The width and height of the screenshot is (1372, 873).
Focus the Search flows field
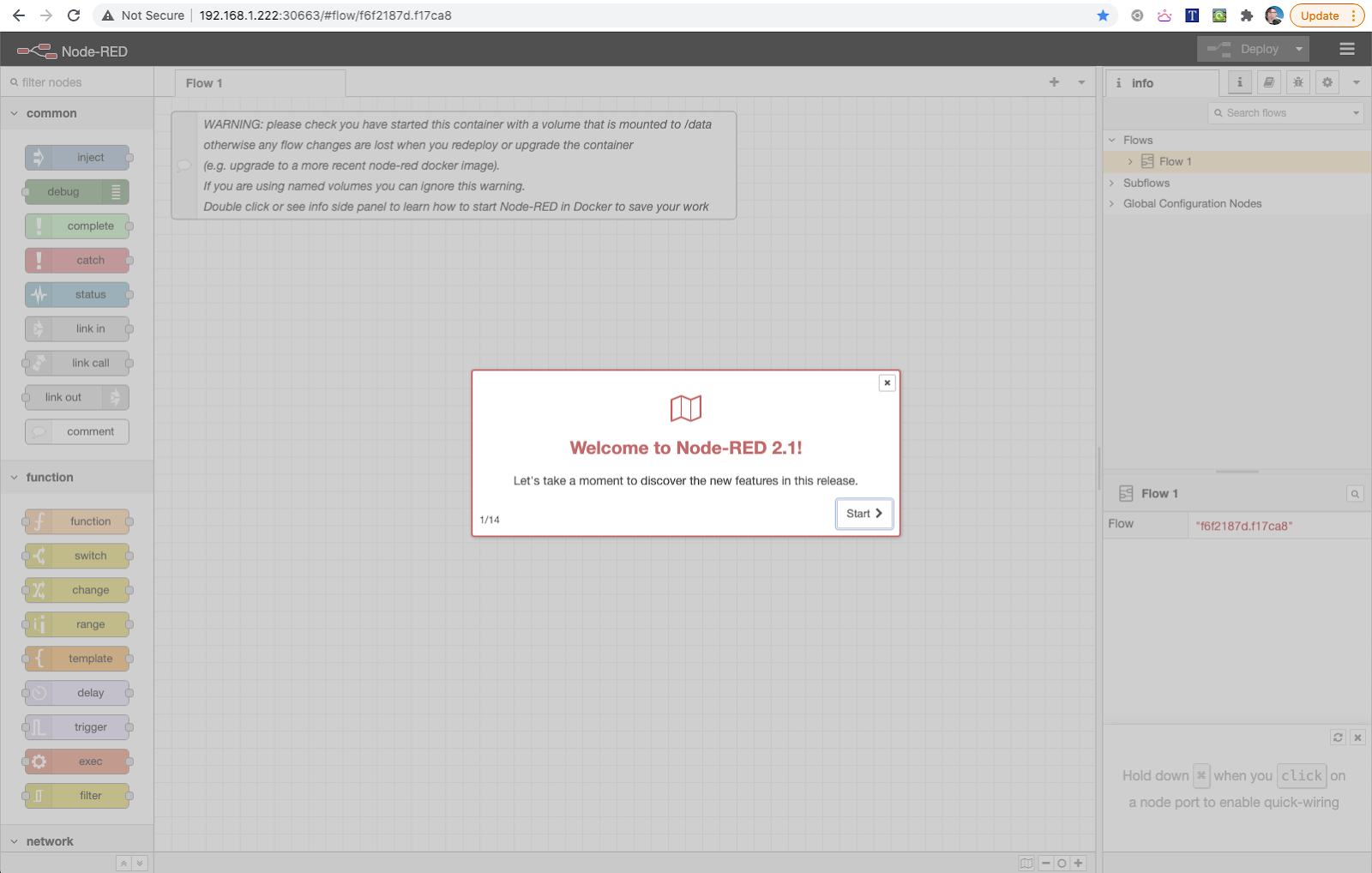1285,113
